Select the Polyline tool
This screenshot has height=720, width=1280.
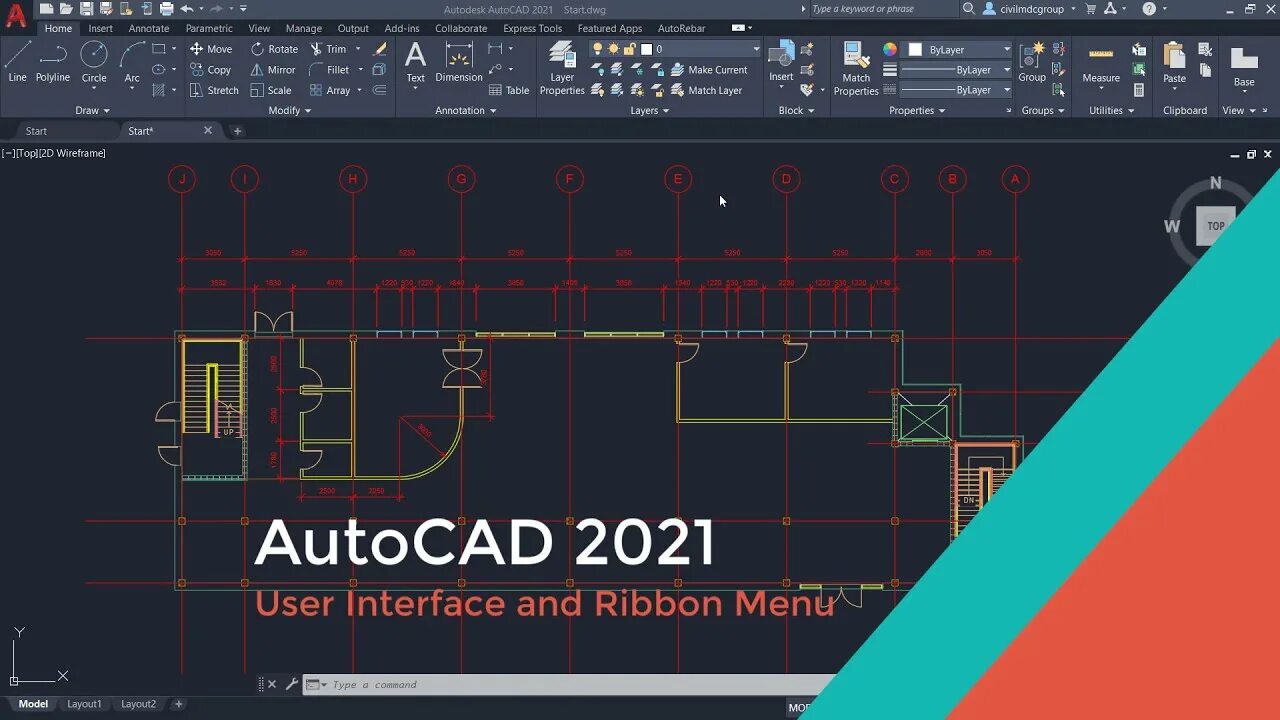point(53,62)
